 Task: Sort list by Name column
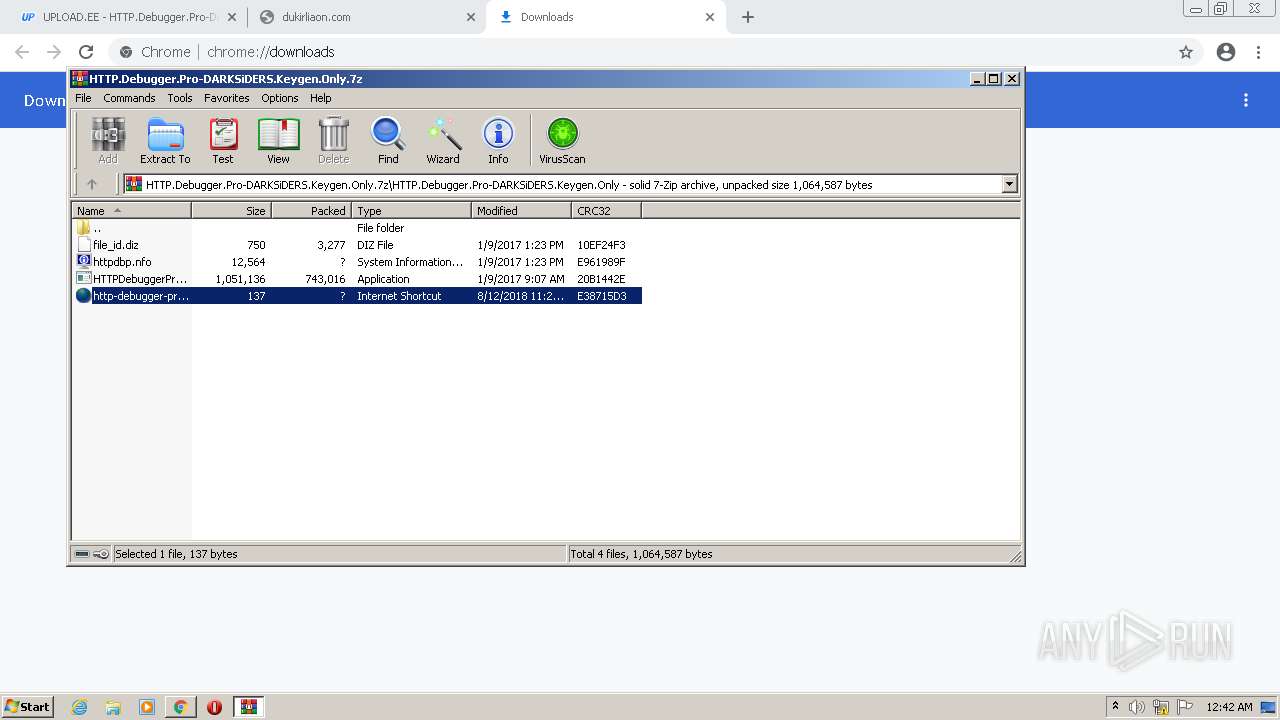point(131,210)
